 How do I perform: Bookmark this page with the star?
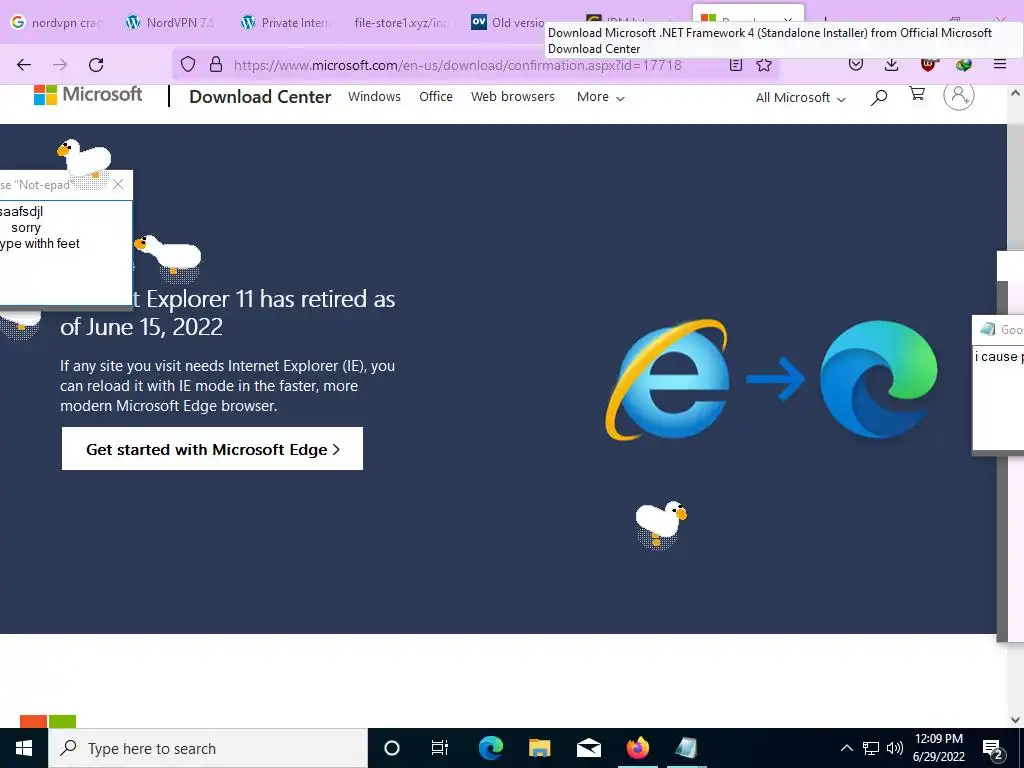click(764, 65)
